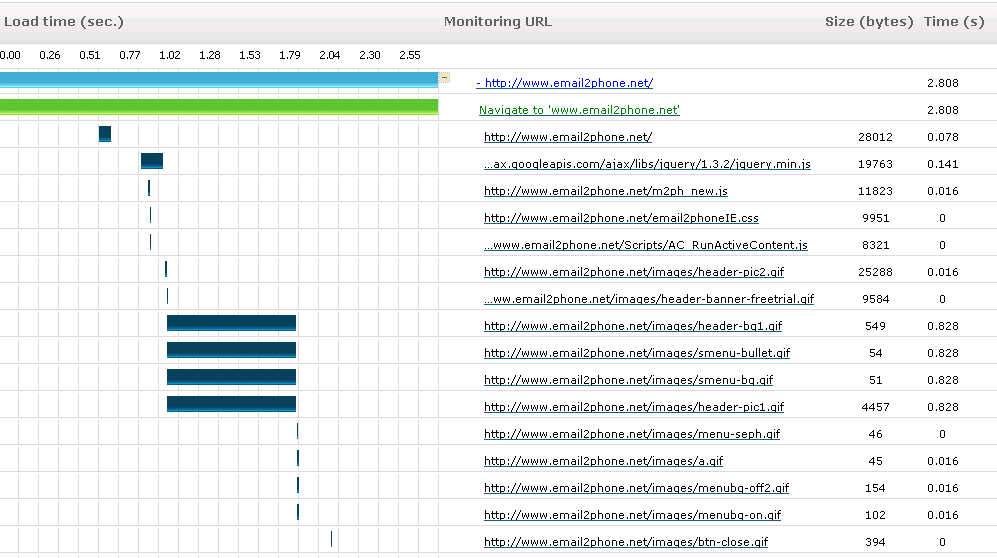Click the 11823 size value
This screenshot has height=558, width=997.
pyautogui.click(x=876, y=191)
